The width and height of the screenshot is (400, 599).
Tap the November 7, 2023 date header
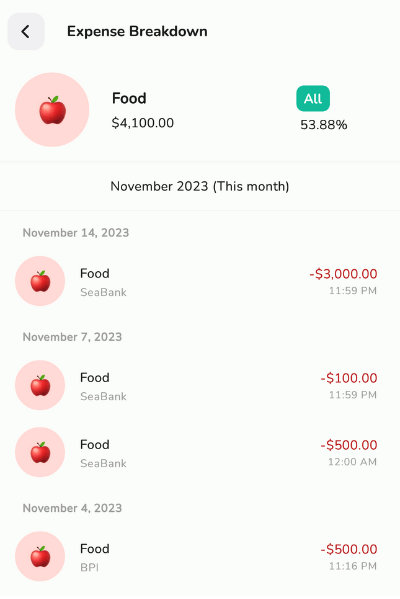[x=72, y=337]
